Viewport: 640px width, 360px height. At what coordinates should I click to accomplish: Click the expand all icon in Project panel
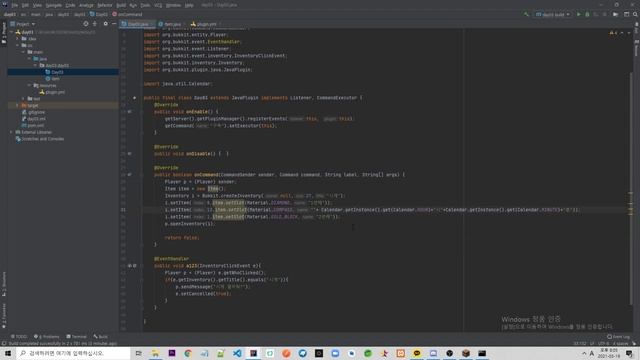[95, 24]
